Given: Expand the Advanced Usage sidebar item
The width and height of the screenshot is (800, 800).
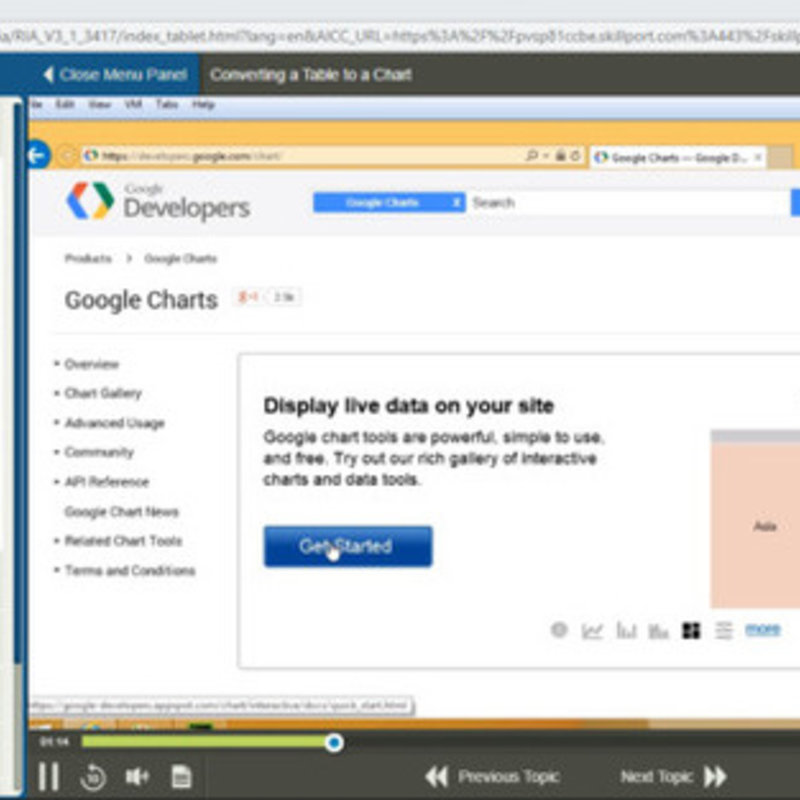Looking at the screenshot, I should click(114, 423).
